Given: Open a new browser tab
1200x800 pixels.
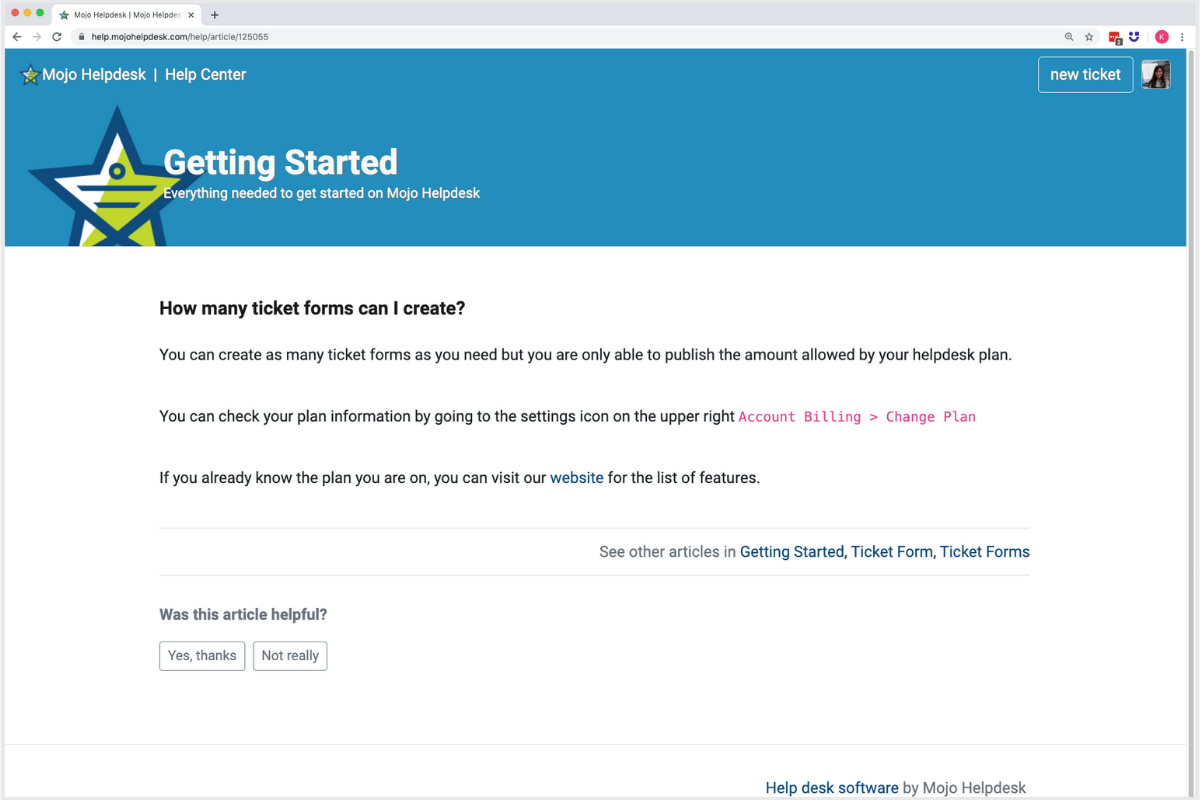Looking at the screenshot, I should (x=215, y=15).
